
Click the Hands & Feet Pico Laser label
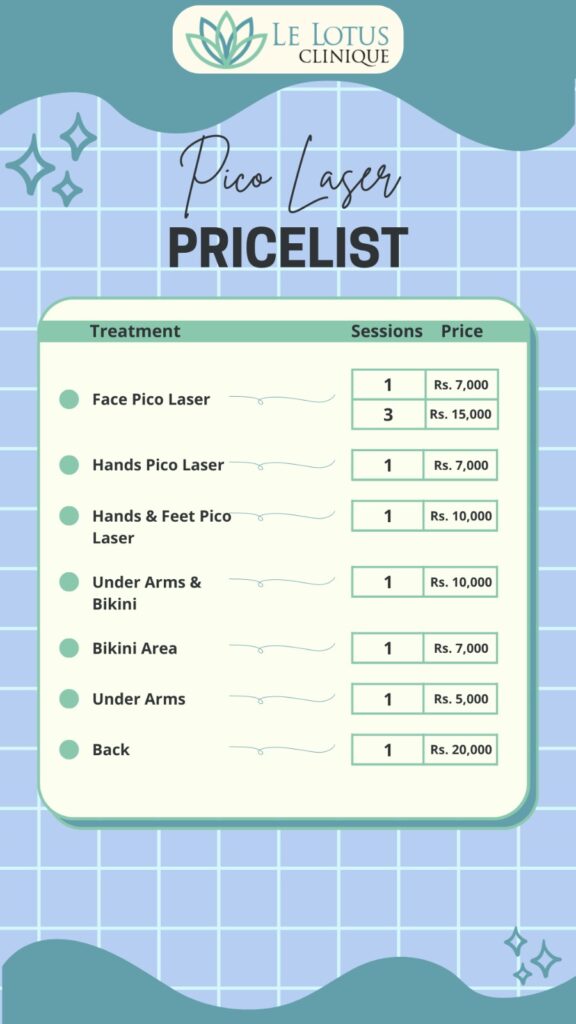pos(161,527)
